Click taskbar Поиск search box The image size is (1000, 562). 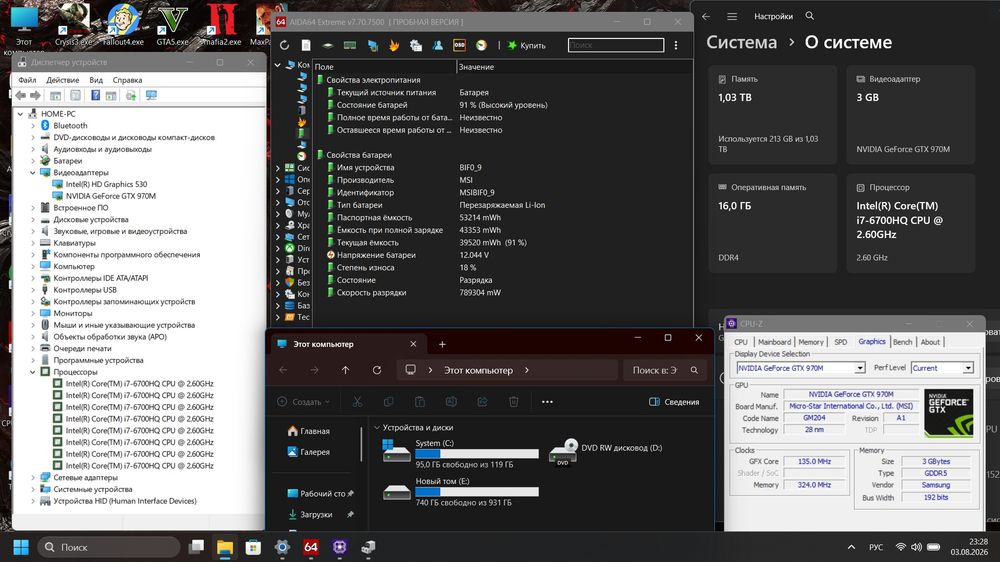(108, 547)
